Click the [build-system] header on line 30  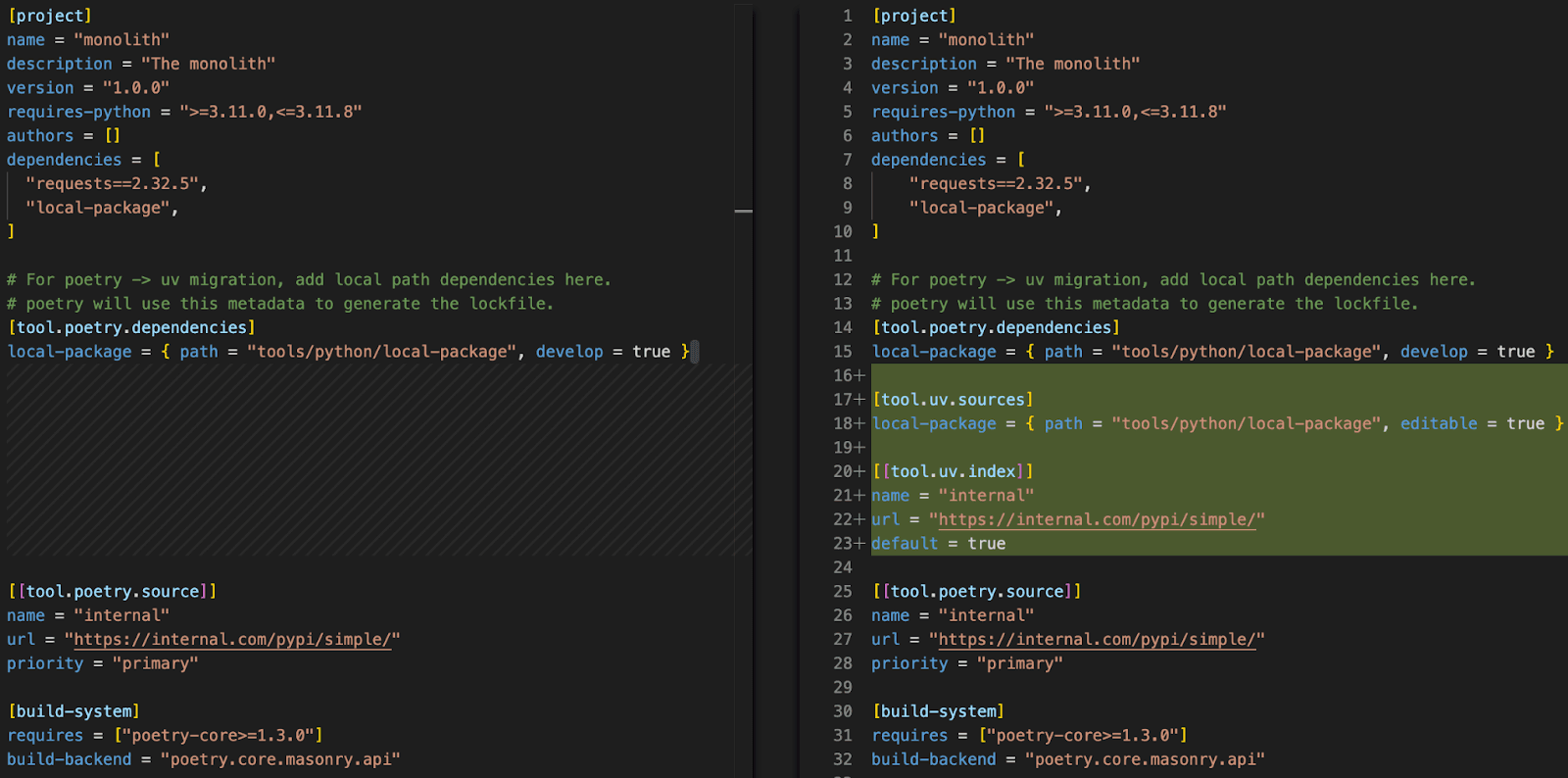tap(938, 711)
